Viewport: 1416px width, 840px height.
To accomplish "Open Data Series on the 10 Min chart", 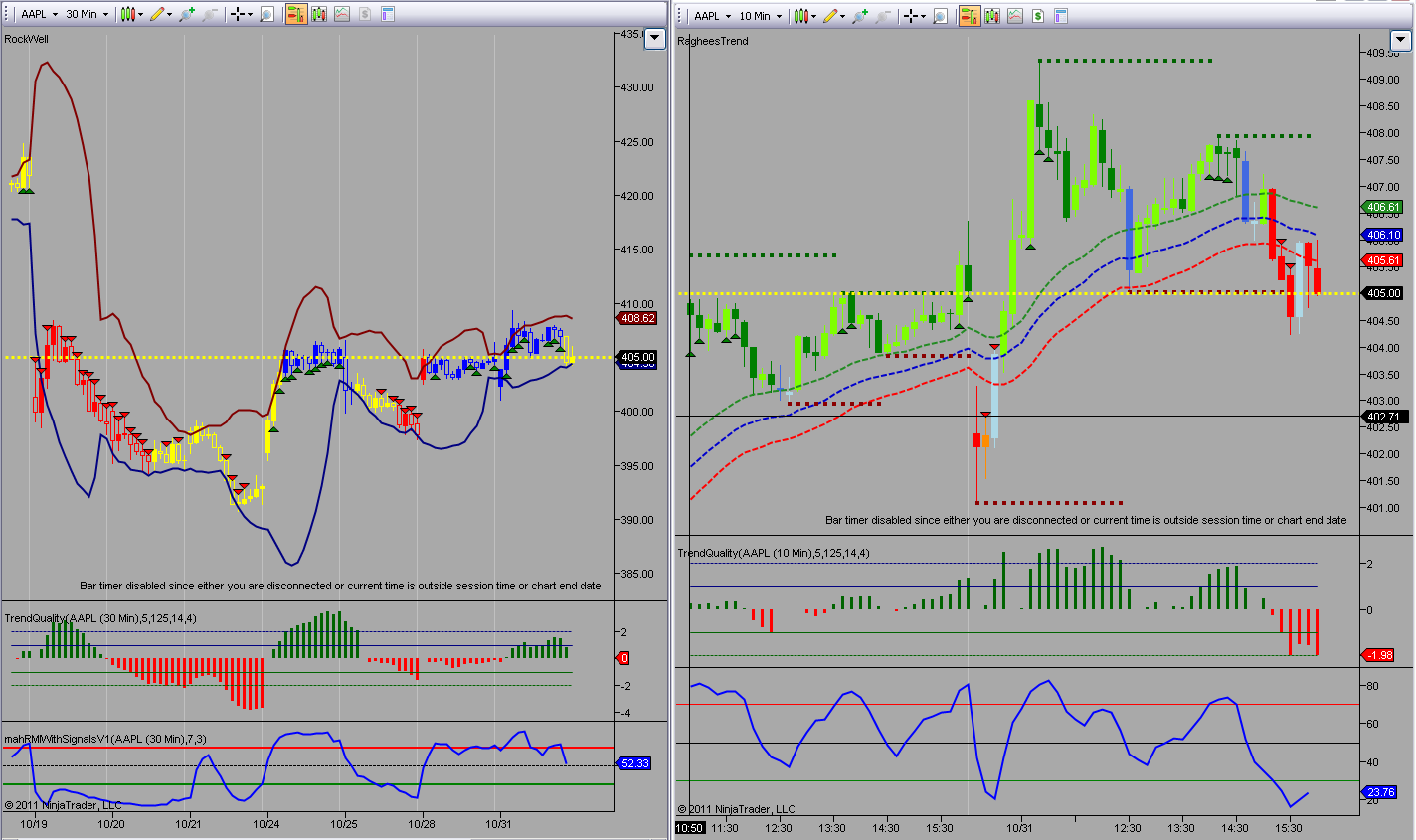I will 992,16.
